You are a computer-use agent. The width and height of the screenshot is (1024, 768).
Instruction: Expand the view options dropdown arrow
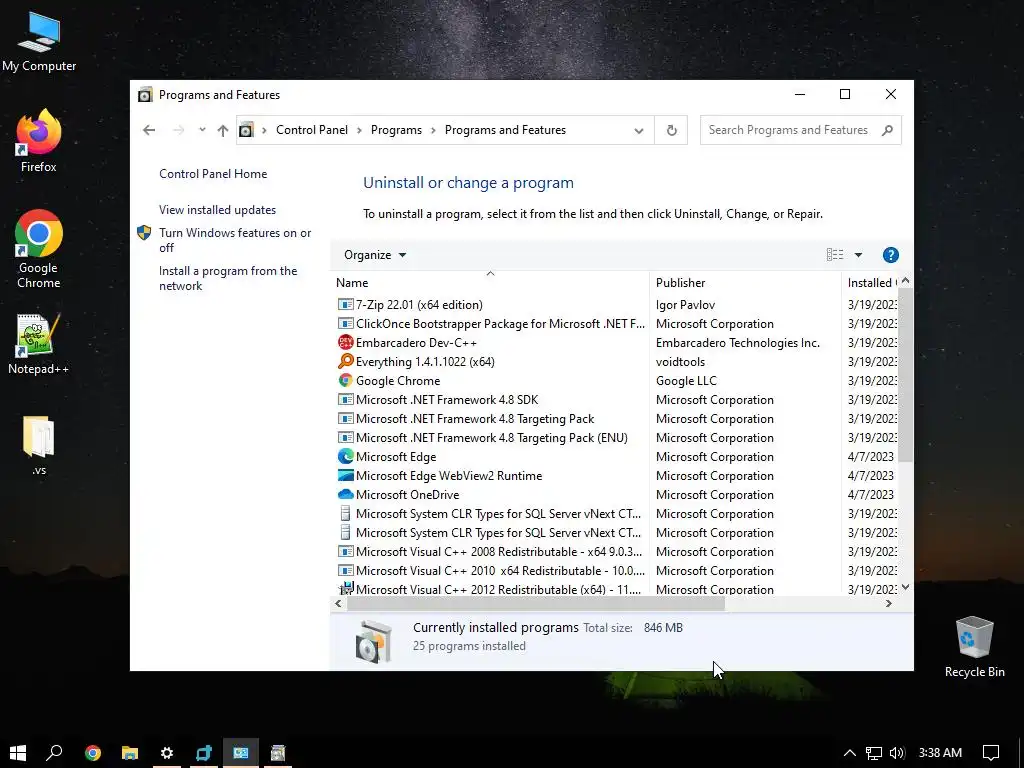[x=858, y=255]
